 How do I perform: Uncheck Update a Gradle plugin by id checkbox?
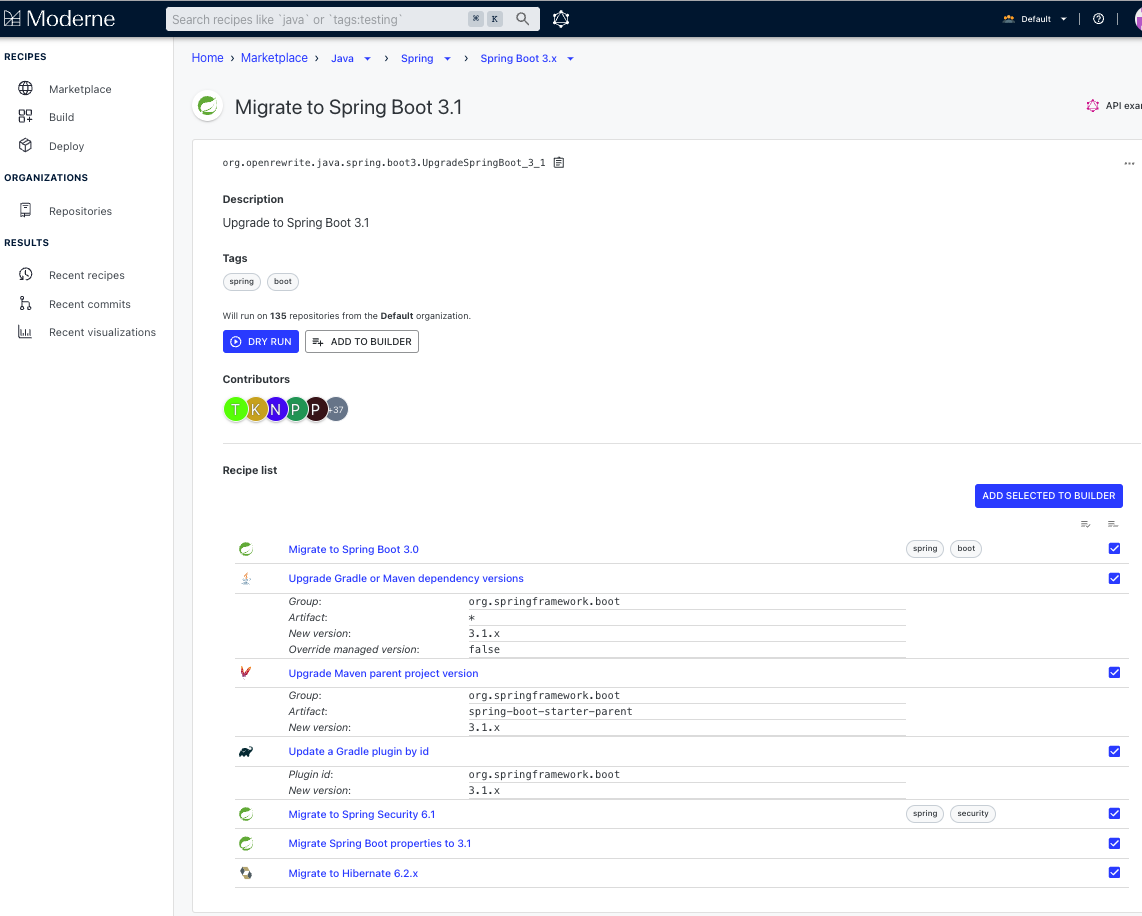click(1114, 751)
